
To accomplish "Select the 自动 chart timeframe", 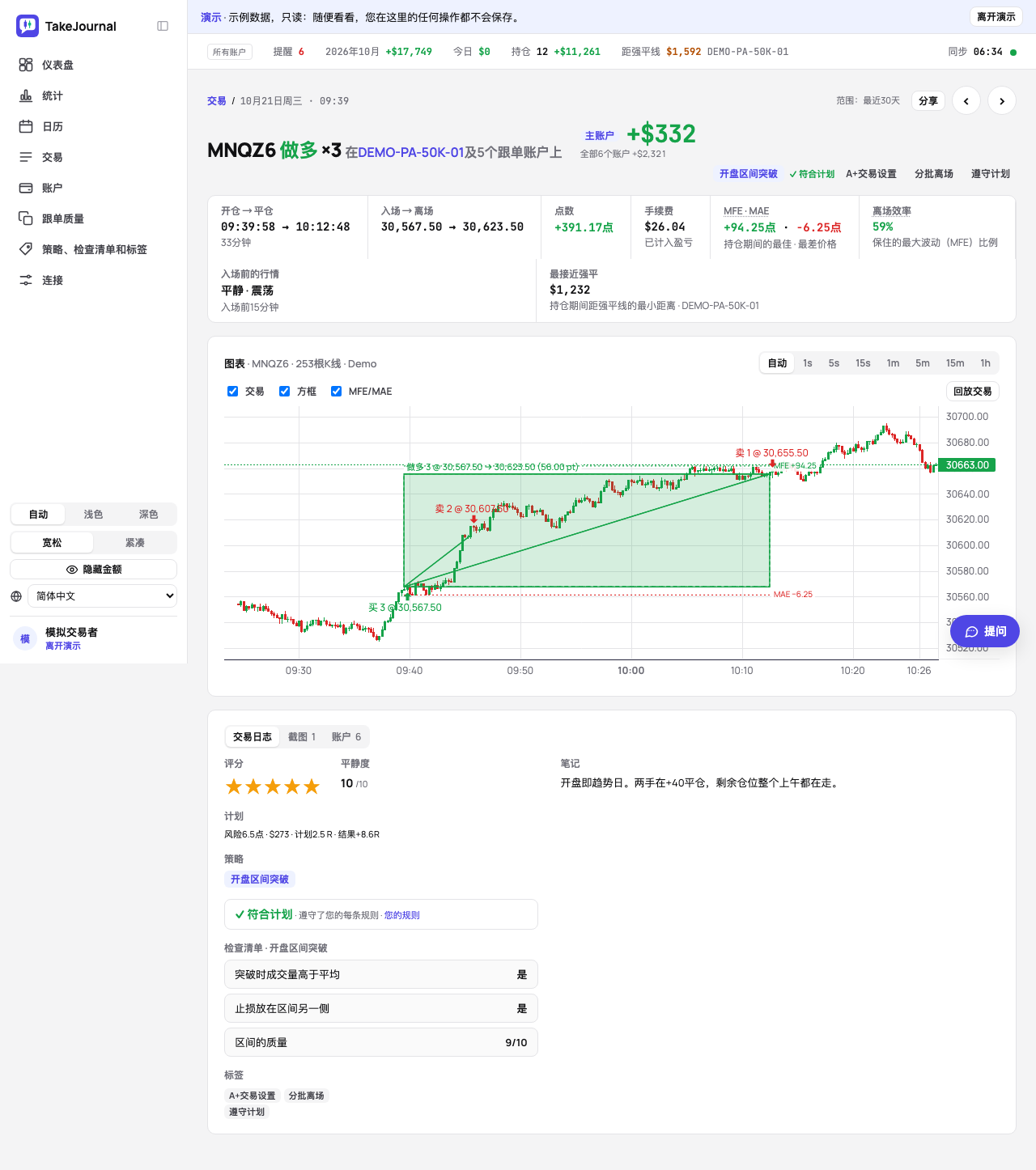I will 777,363.
